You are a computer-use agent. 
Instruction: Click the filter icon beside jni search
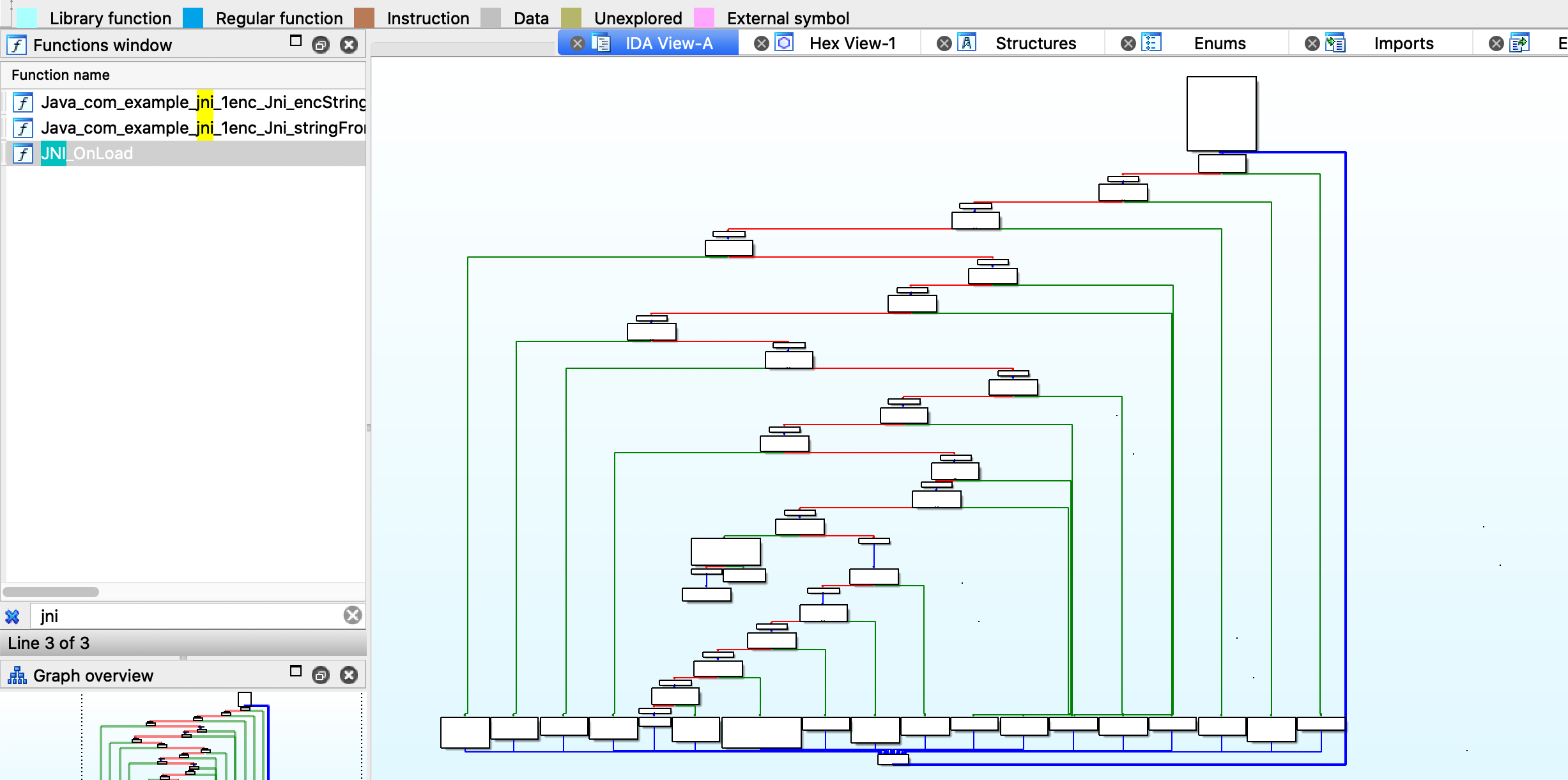pyautogui.click(x=13, y=616)
